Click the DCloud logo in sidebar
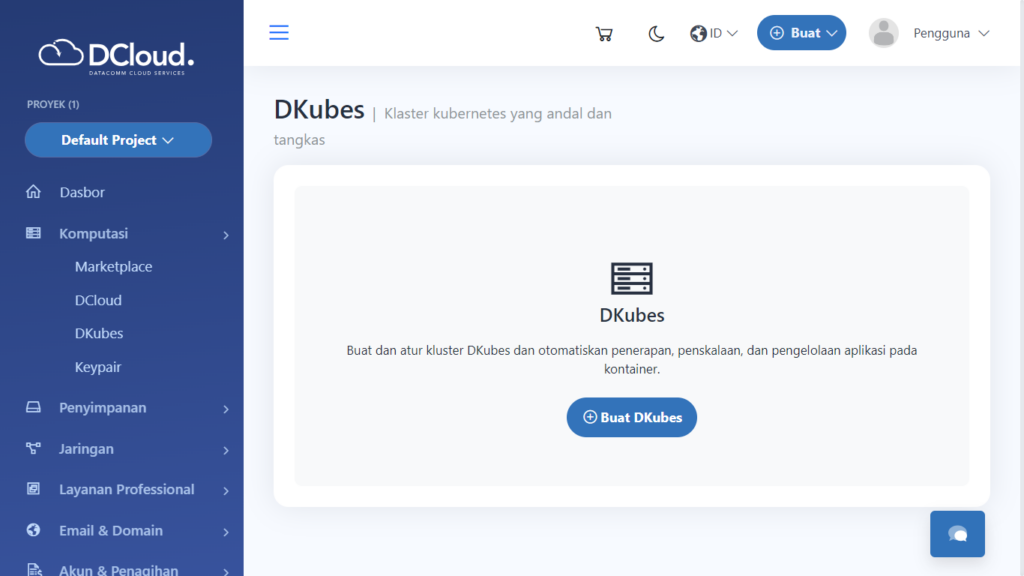 [116, 57]
